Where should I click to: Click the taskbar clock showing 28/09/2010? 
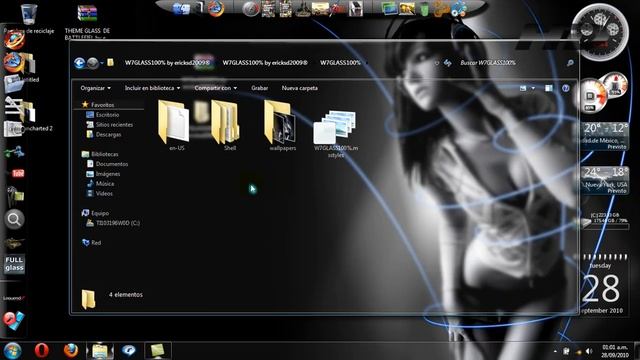coord(615,351)
